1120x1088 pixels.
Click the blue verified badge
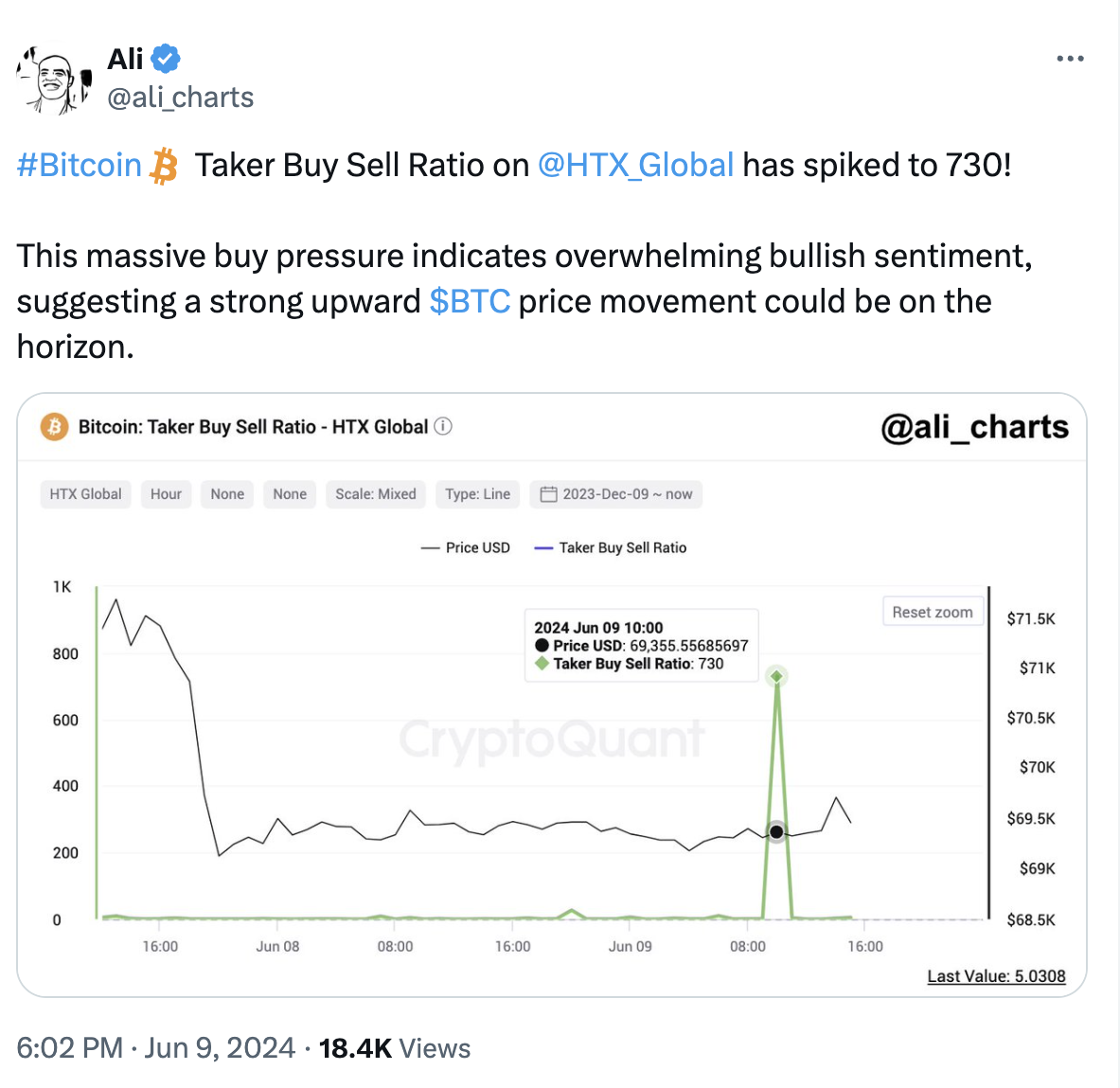(166, 59)
